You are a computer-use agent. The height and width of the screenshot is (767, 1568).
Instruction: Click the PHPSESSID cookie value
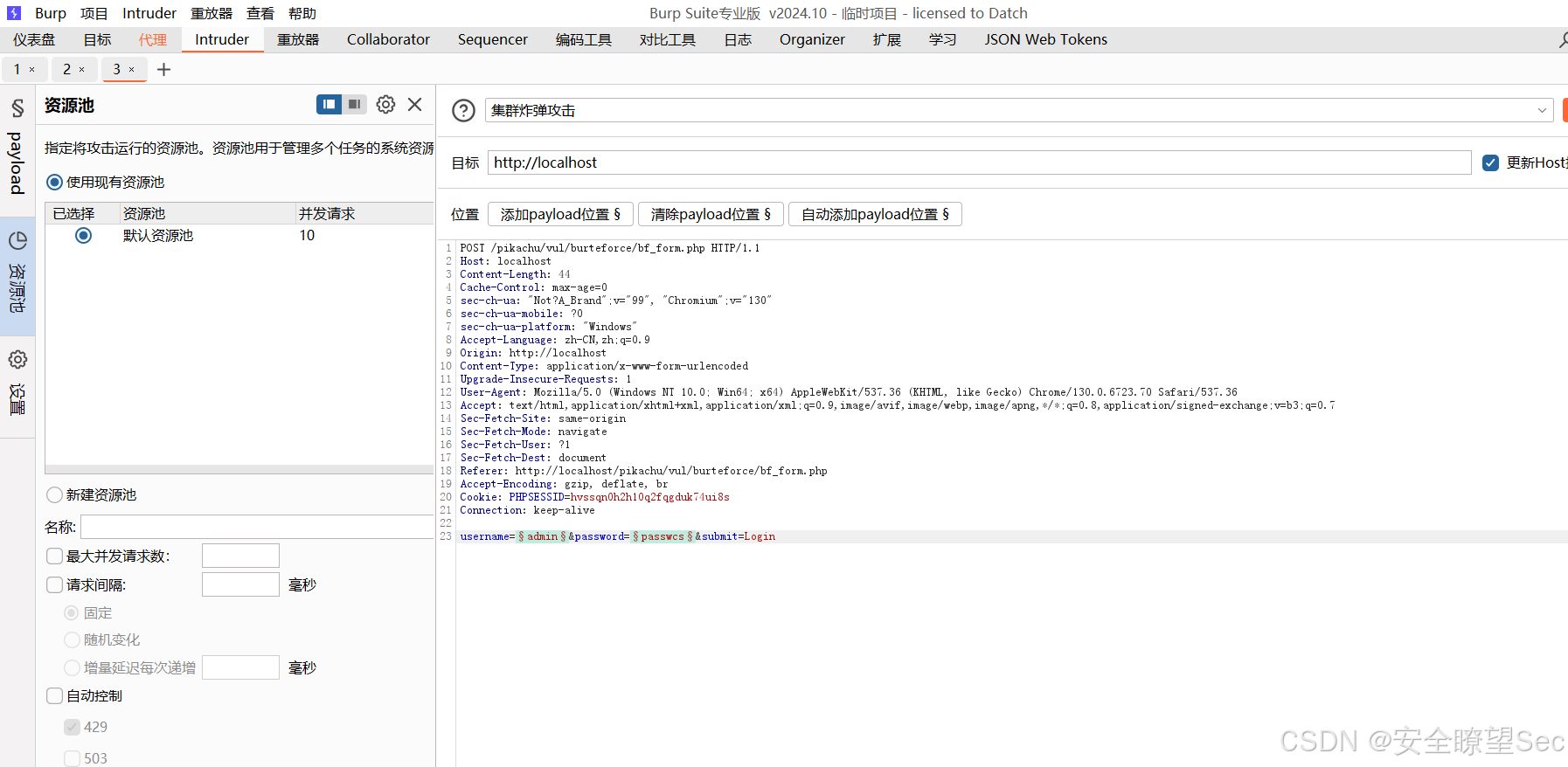point(650,497)
